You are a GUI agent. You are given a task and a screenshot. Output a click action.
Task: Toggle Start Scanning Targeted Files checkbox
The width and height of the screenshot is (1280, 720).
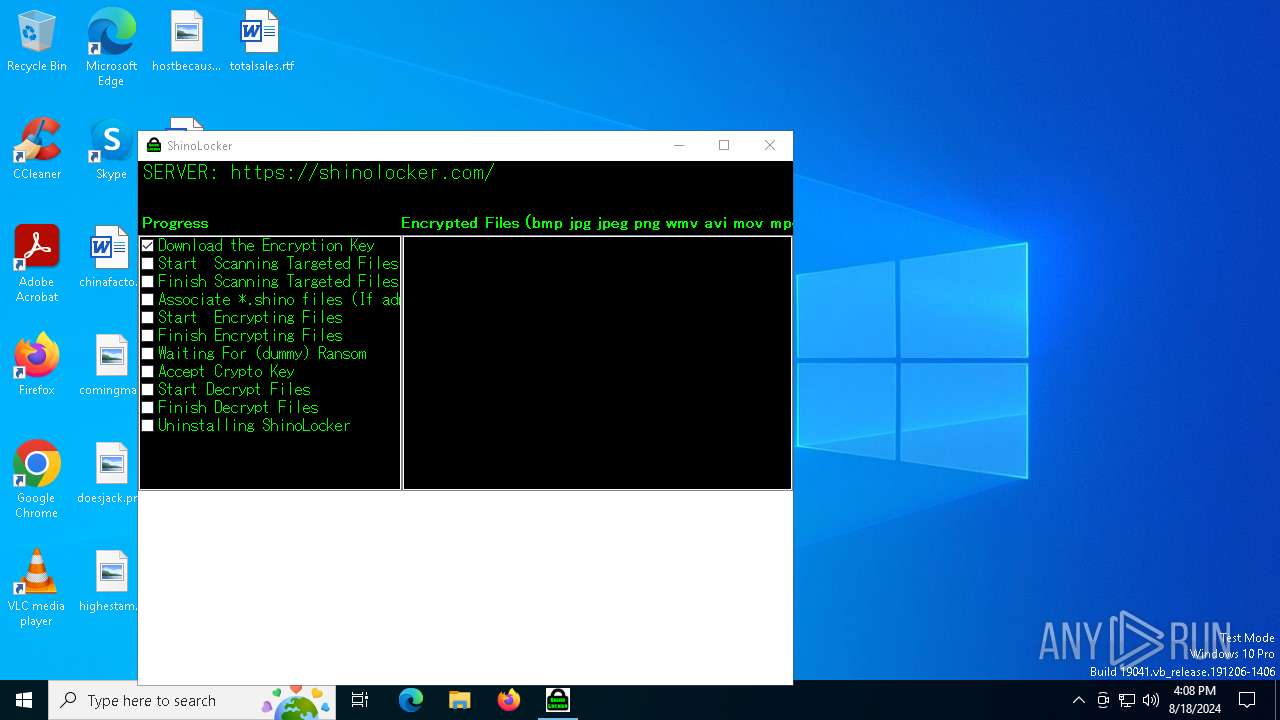click(148, 264)
